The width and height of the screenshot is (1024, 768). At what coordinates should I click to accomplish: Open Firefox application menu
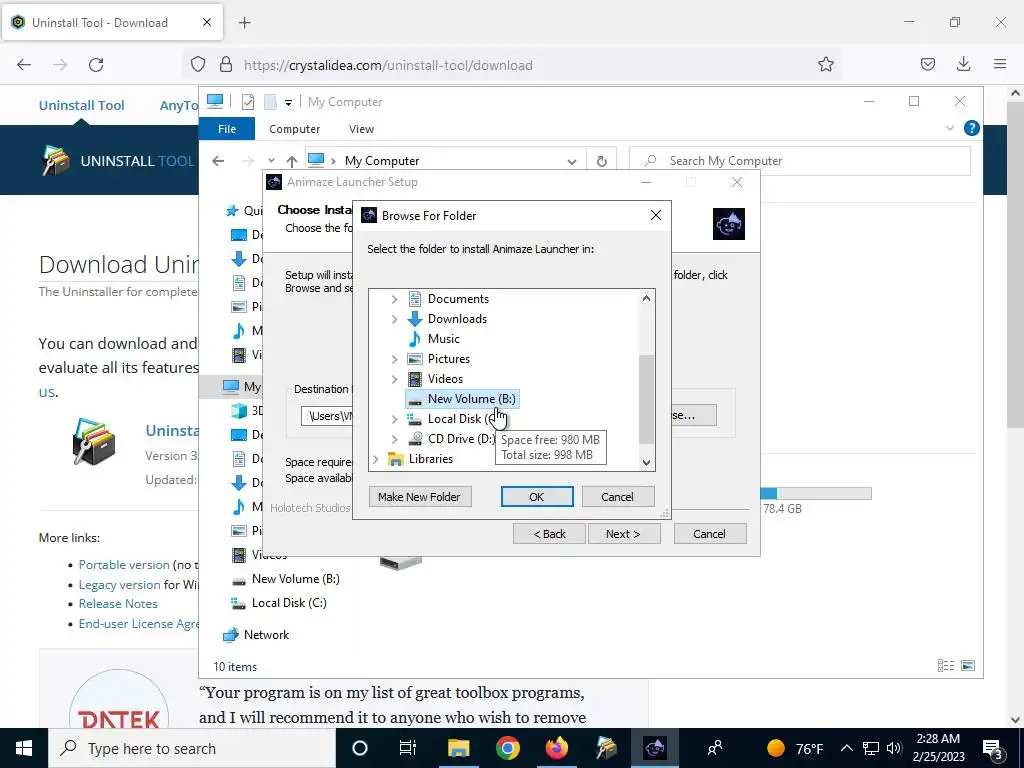(x=1000, y=64)
